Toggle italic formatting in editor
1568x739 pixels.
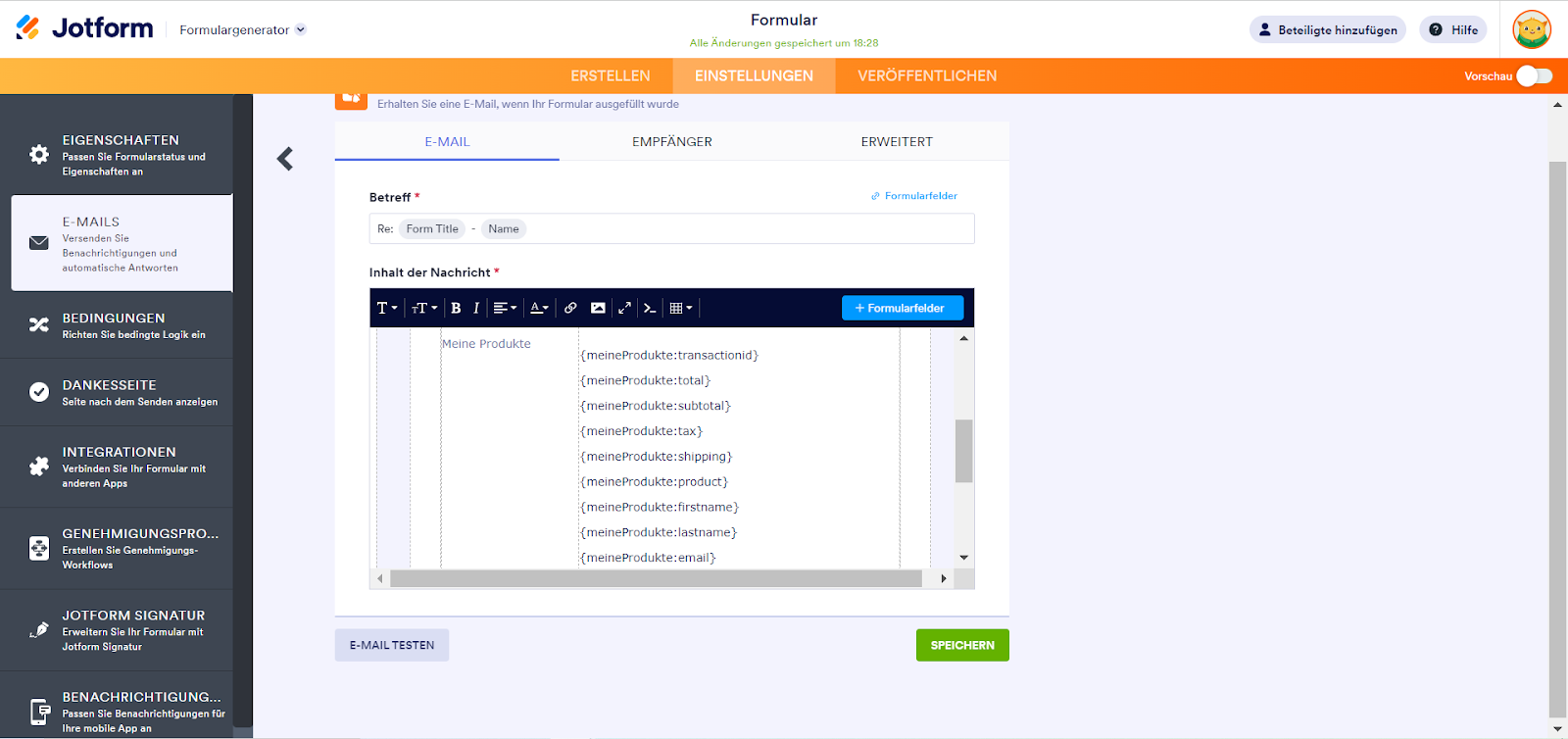[476, 308]
